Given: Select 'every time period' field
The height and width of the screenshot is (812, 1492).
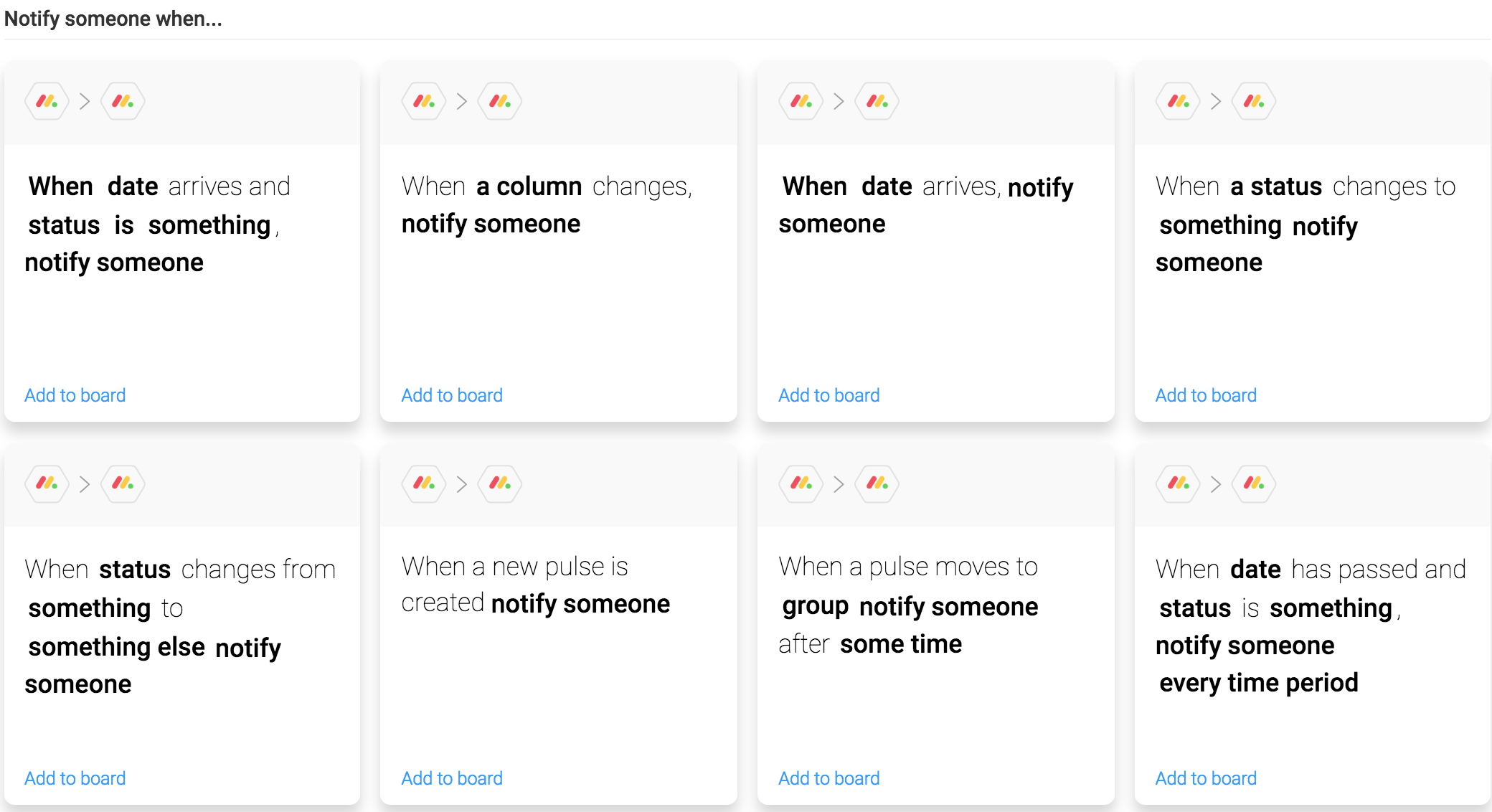Looking at the screenshot, I should click(x=1259, y=683).
